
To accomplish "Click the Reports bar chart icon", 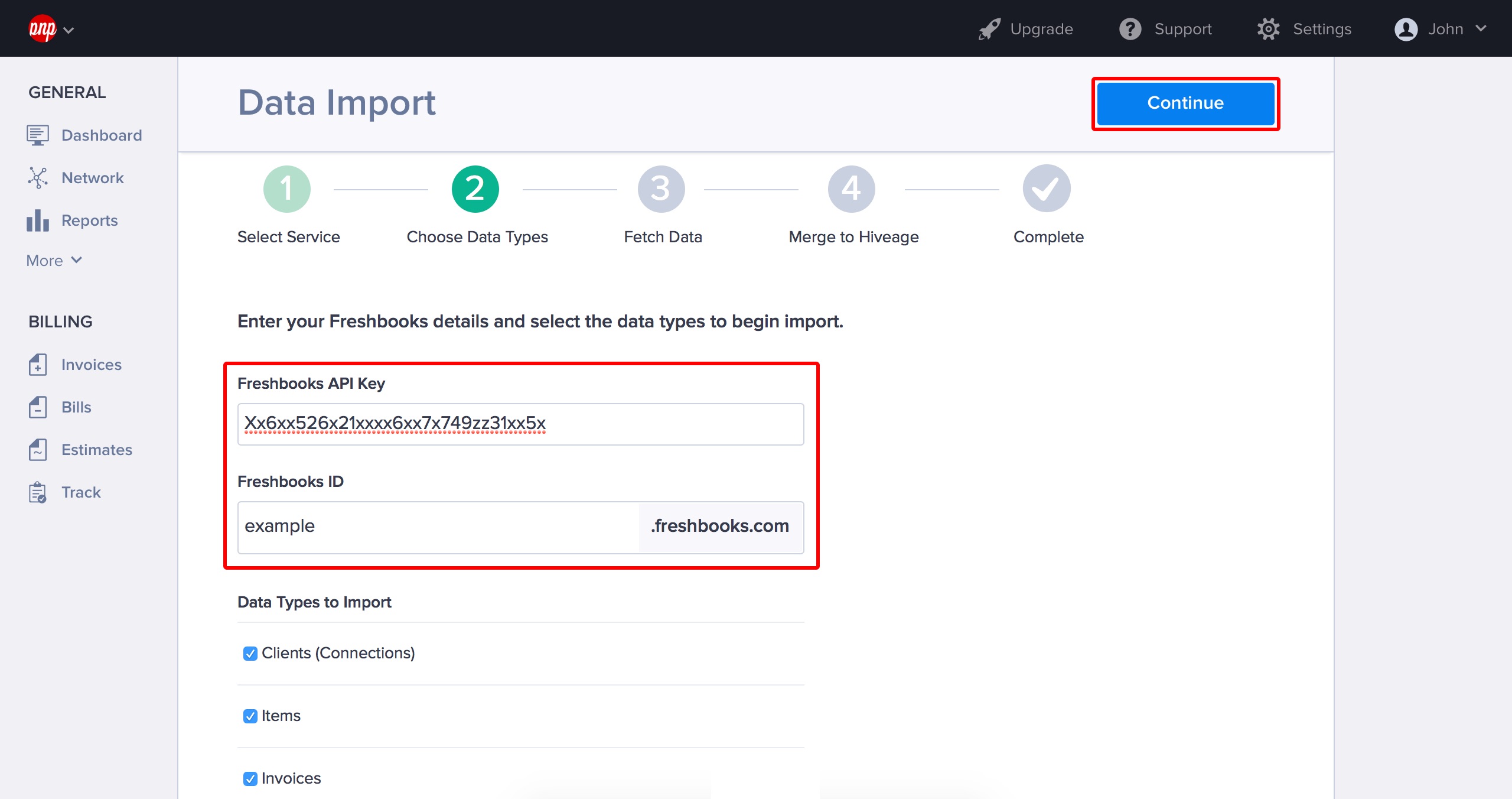I will tap(37, 220).
